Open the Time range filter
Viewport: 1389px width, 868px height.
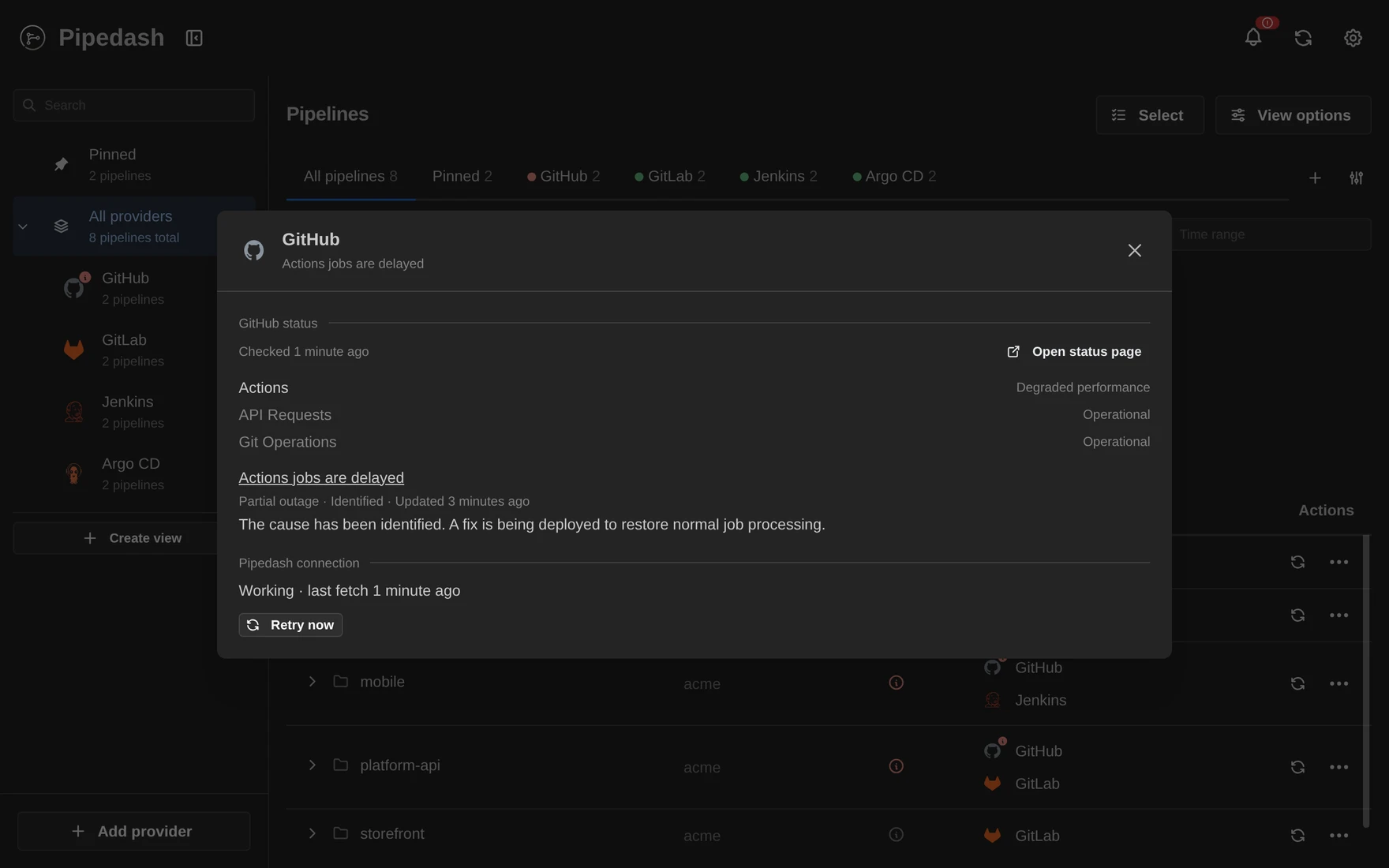1271,234
